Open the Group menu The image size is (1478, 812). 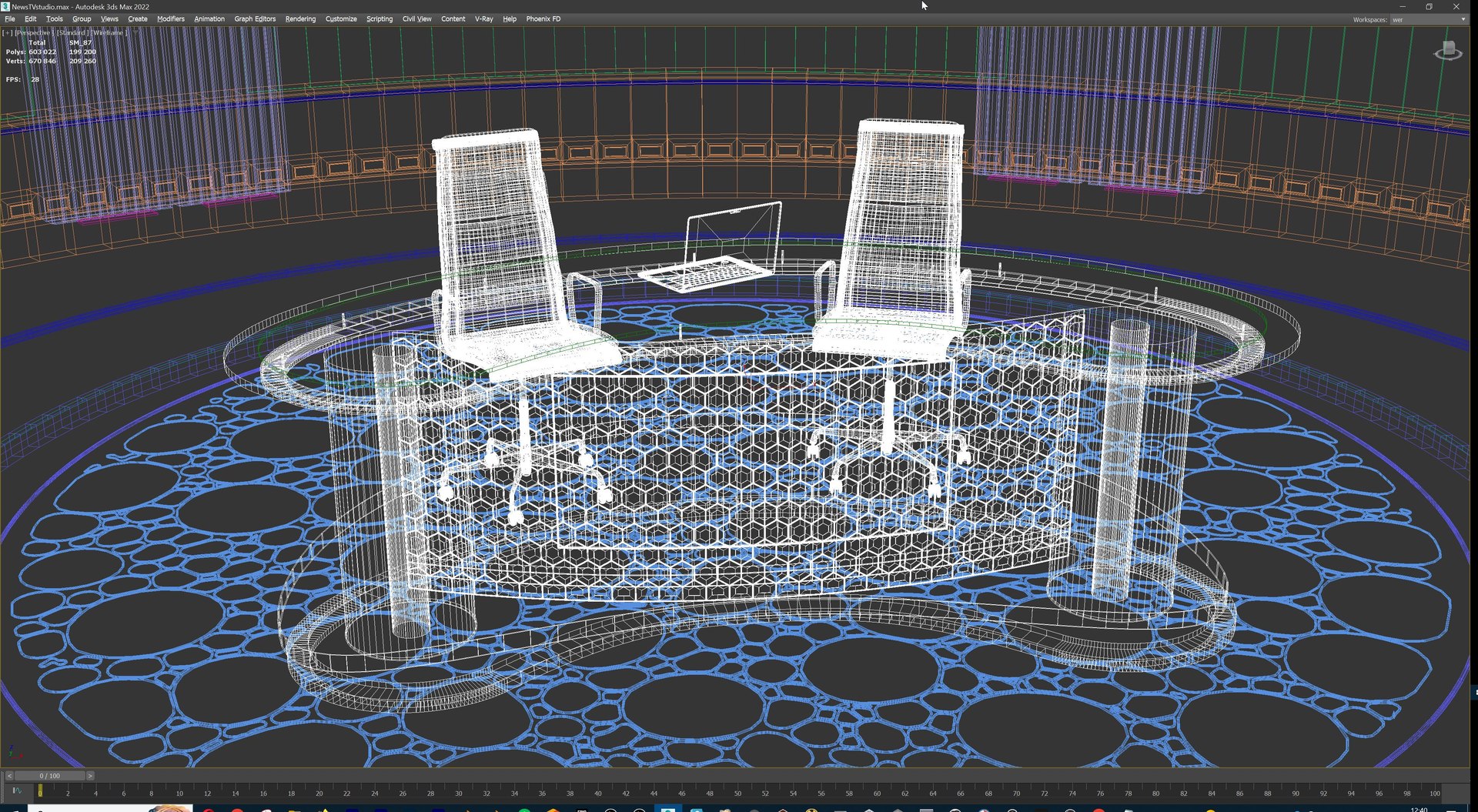(82, 18)
